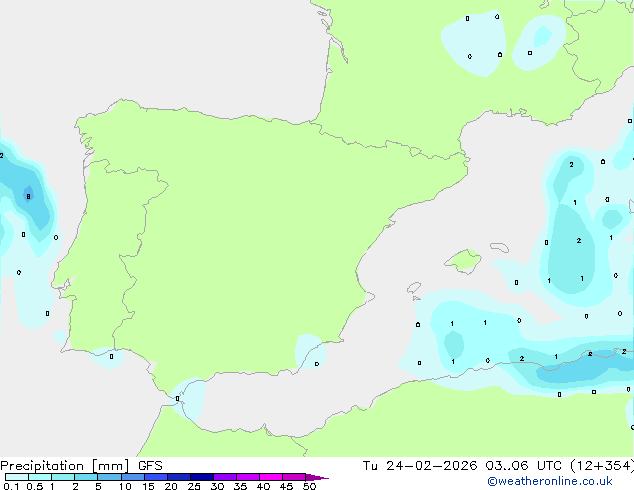Screen dimensions: 634x490
Task: Select the 40–45 mm magenta legend swatch
Action: (271, 477)
